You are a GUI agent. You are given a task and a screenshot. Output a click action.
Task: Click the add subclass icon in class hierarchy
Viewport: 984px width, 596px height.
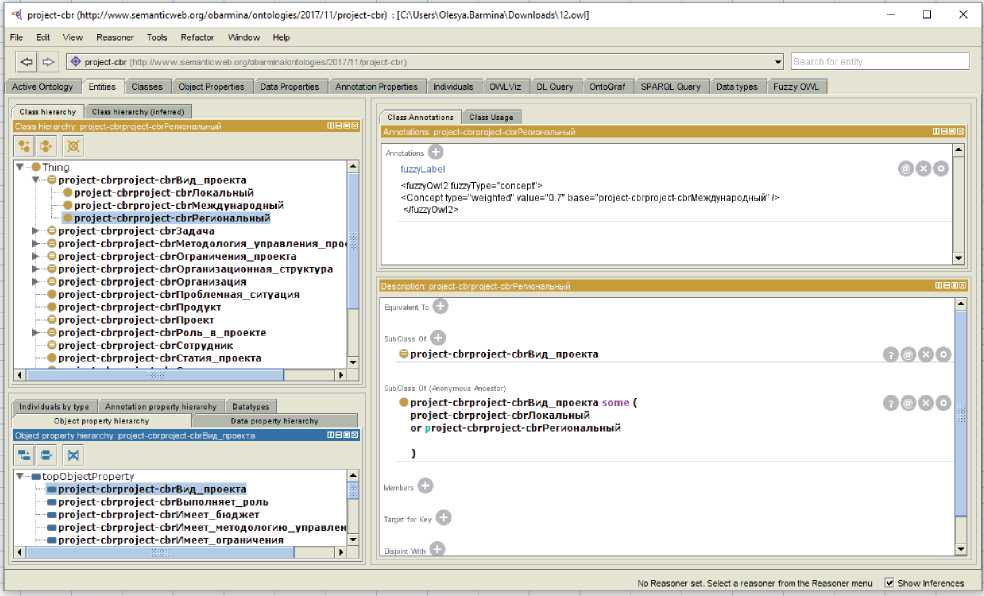pyautogui.click(x=25, y=145)
